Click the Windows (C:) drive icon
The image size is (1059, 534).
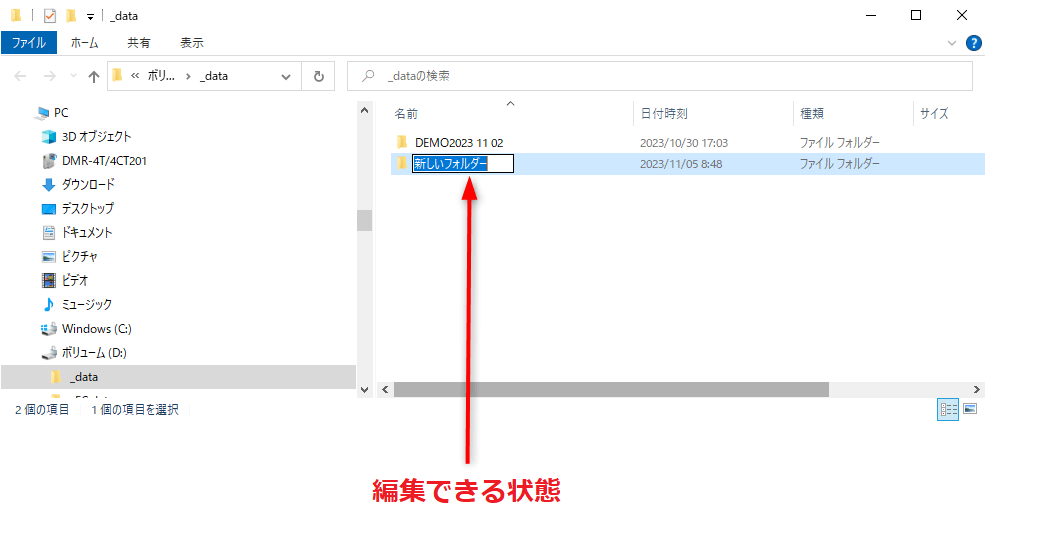49,329
